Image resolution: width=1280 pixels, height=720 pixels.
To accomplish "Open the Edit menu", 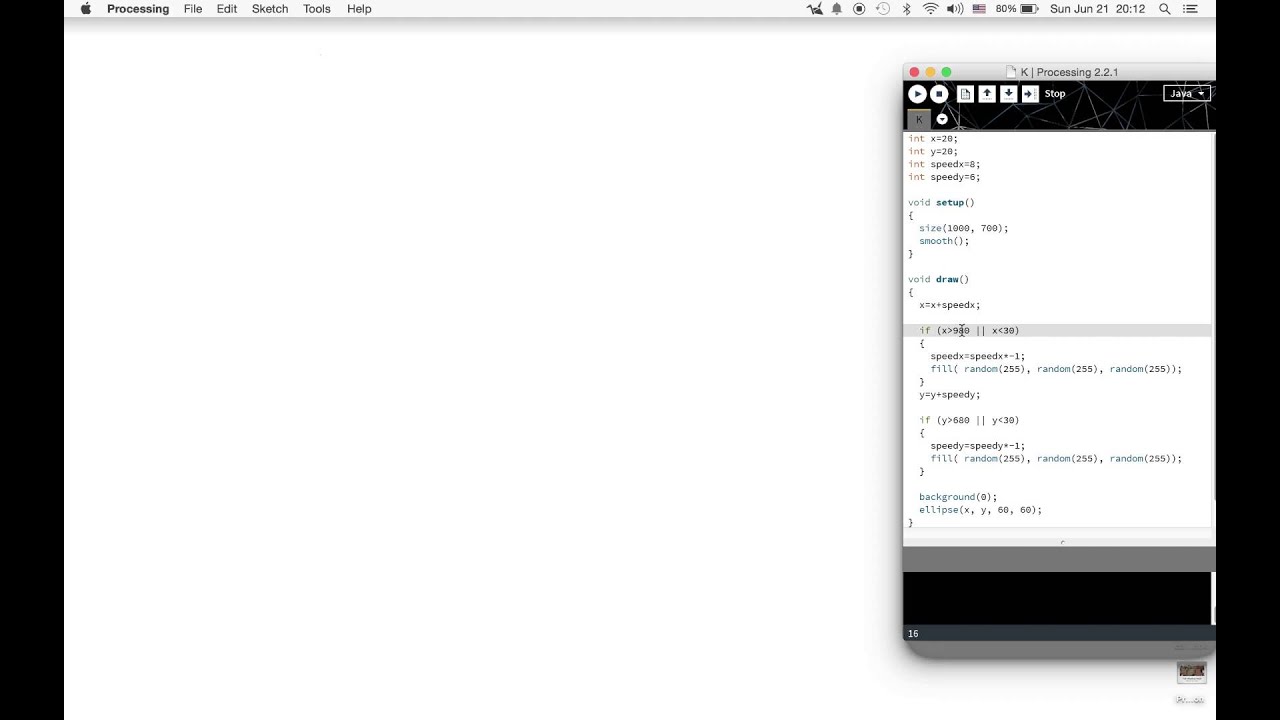I will pos(227,9).
